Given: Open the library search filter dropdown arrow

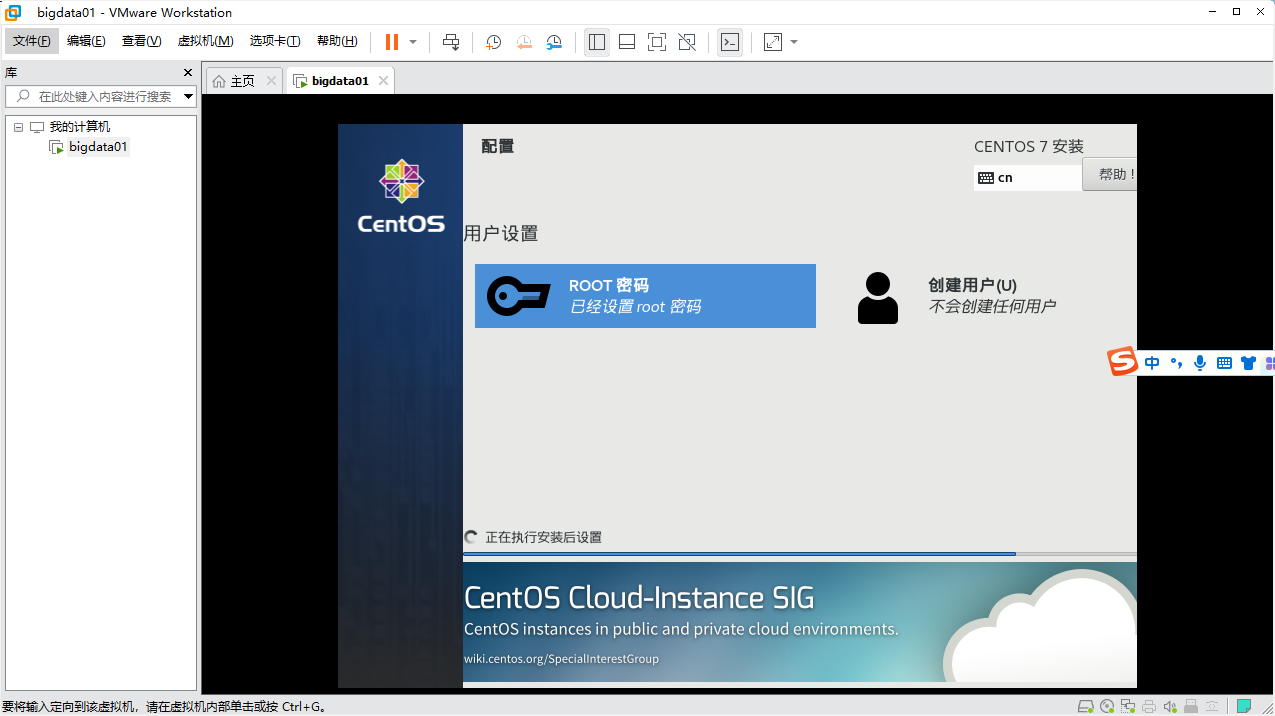Looking at the screenshot, I should (x=189, y=97).
